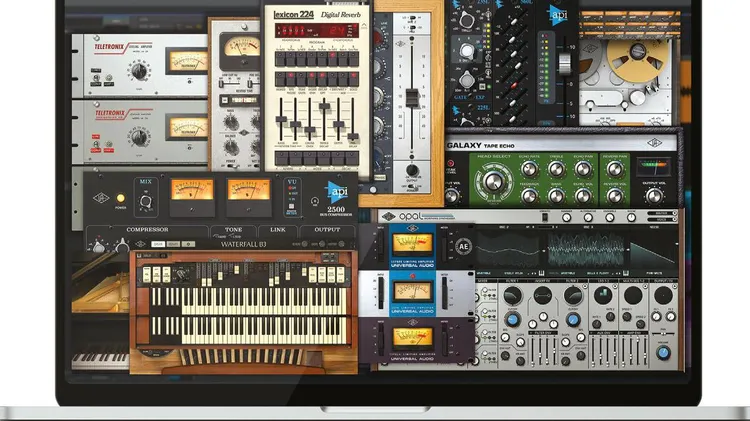This screenshot has height=421, width=750.
Task: Click the Galaxy Treble knob
Action: 556,169
